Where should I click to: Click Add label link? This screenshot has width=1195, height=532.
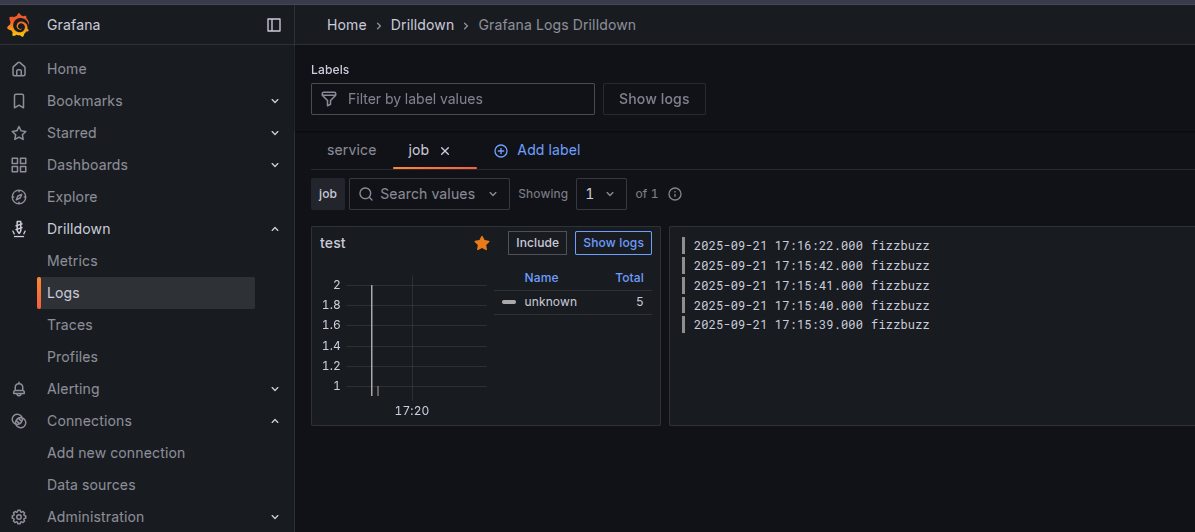537,150
